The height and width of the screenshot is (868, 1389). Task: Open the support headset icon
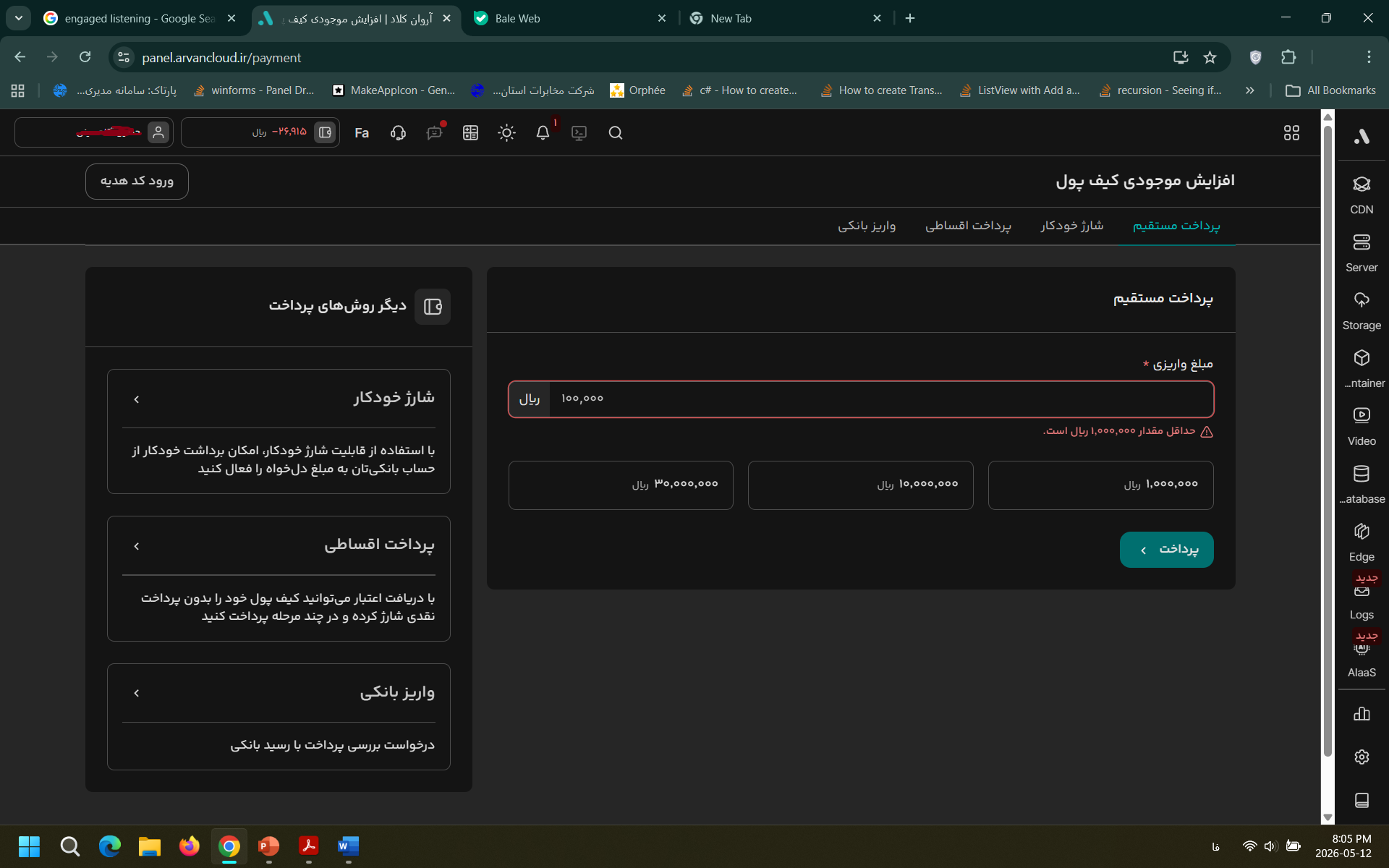point(398,132)
